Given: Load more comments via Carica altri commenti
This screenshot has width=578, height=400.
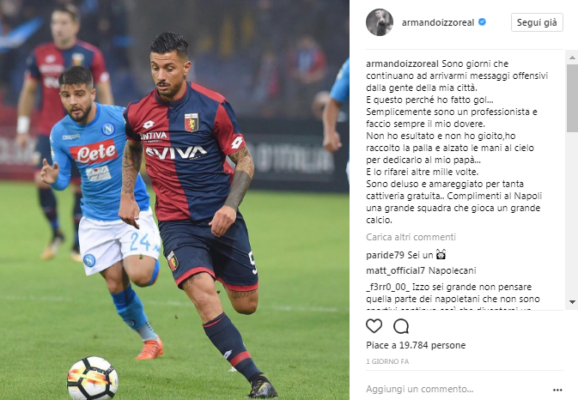Looking at the screenshot, I should pos(411,237).
